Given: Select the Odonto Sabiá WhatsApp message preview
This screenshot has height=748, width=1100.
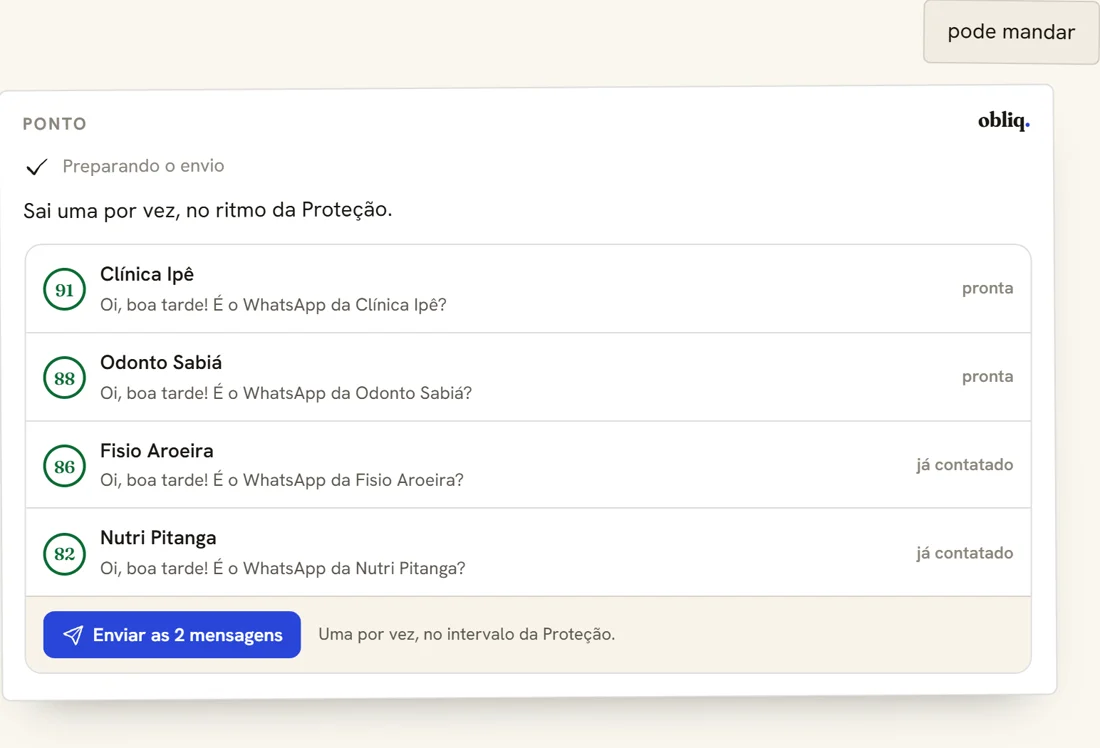Looking at the screenshot, I should pos(286,393).
